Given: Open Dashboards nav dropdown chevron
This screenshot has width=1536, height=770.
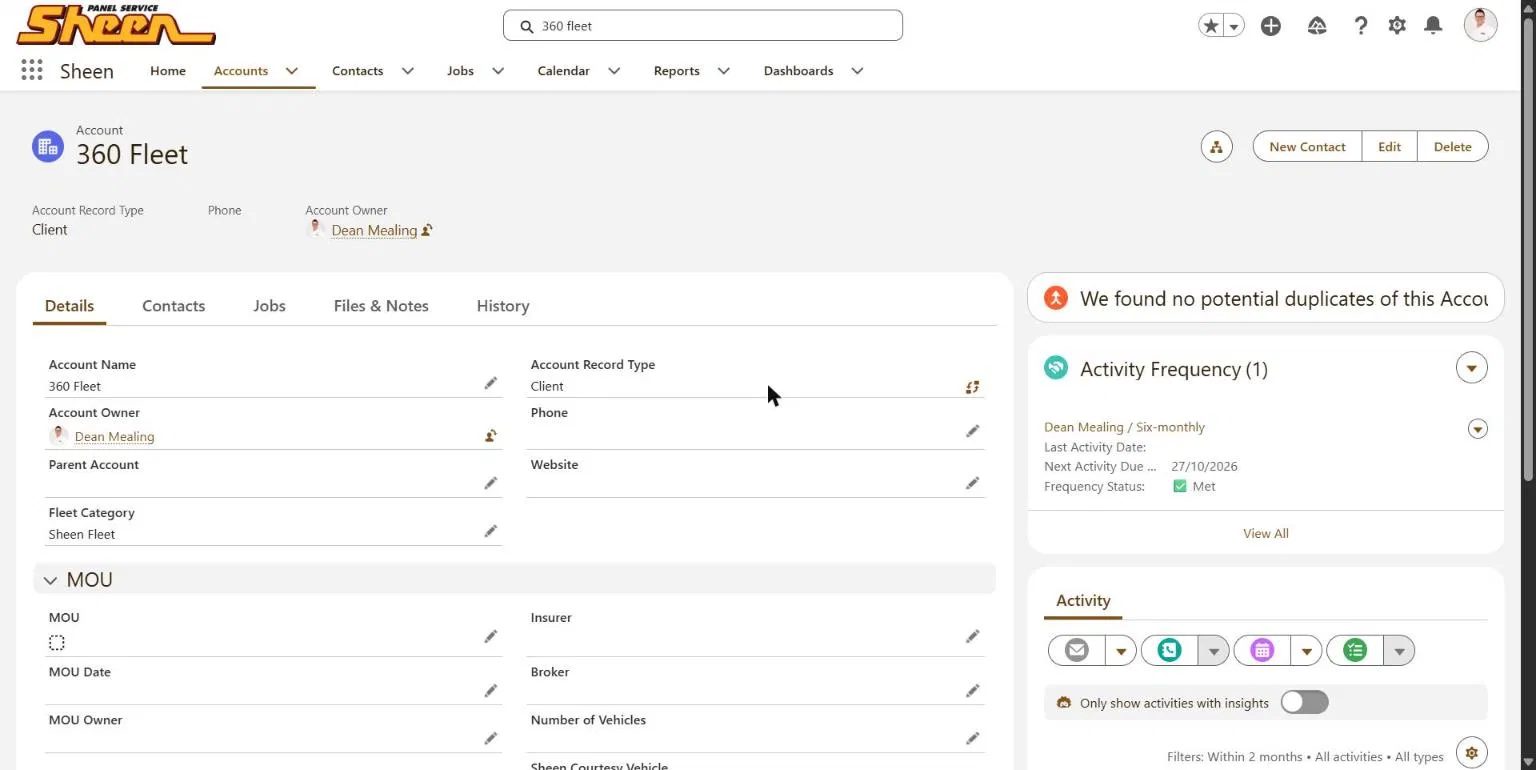Looking at the screenshot, I should [x=857, y=71].
